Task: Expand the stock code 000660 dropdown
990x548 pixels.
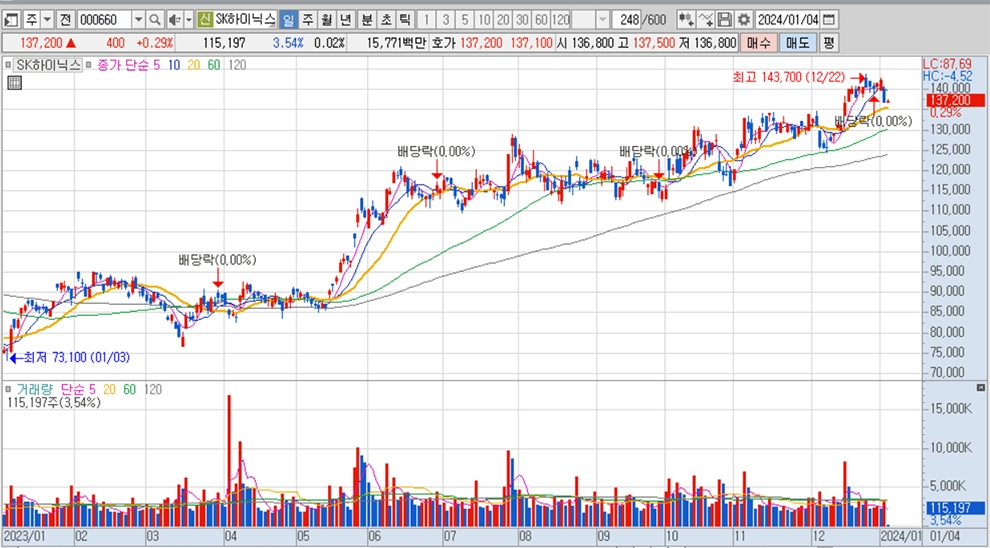Action: [138, 20]
